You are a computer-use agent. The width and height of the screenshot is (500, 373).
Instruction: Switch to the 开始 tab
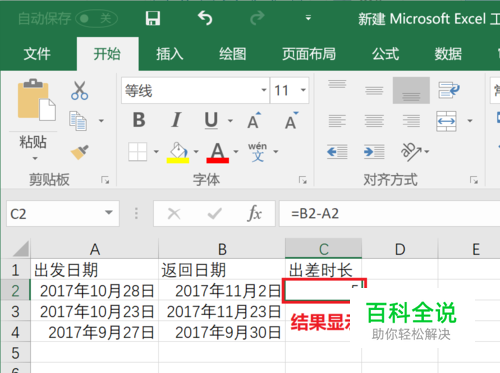tap(107, 54)
